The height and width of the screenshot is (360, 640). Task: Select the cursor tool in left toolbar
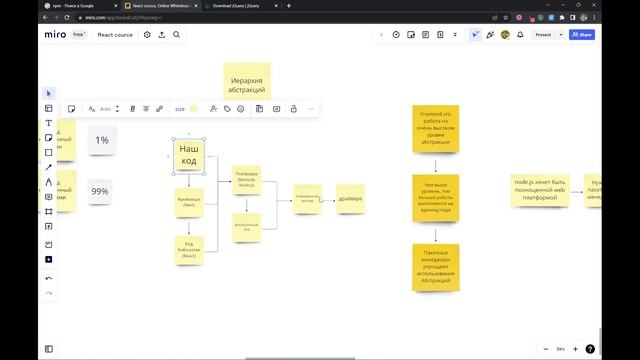49,93
